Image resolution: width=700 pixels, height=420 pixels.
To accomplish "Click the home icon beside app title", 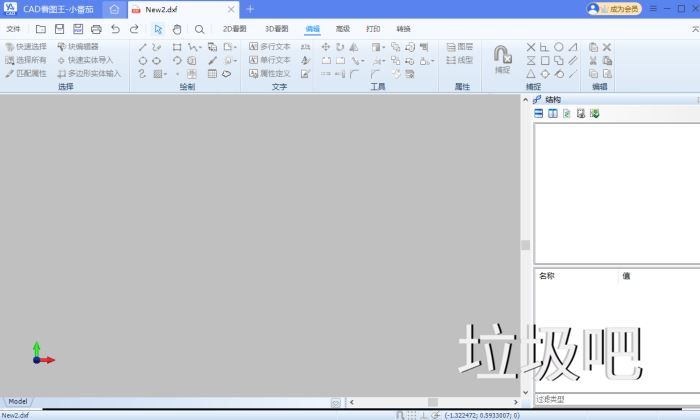I will point(114,9).
